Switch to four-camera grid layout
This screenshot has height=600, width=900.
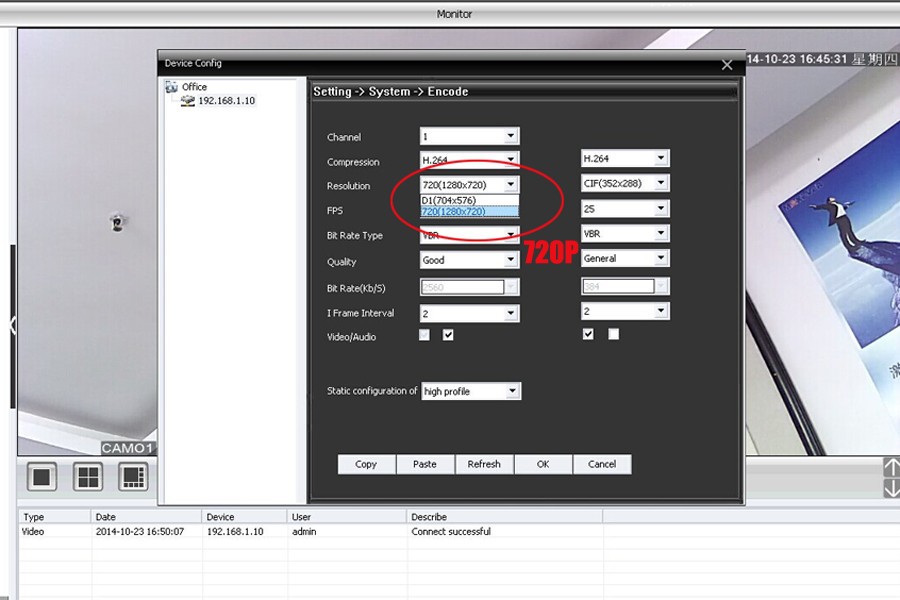[88, 477]
